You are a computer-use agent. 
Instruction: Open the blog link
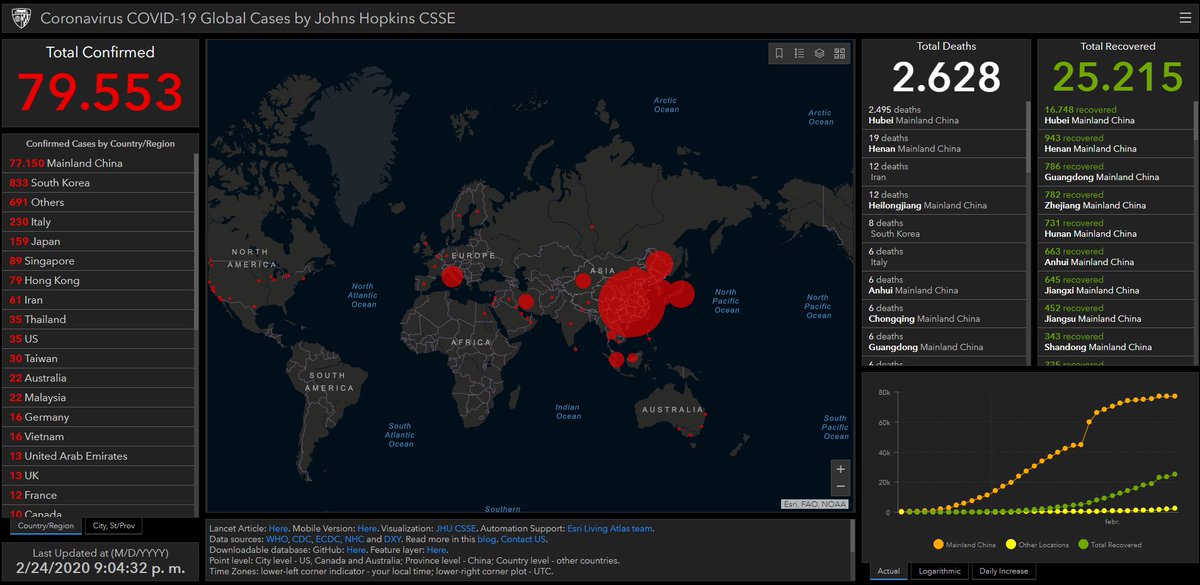[487, 539]
